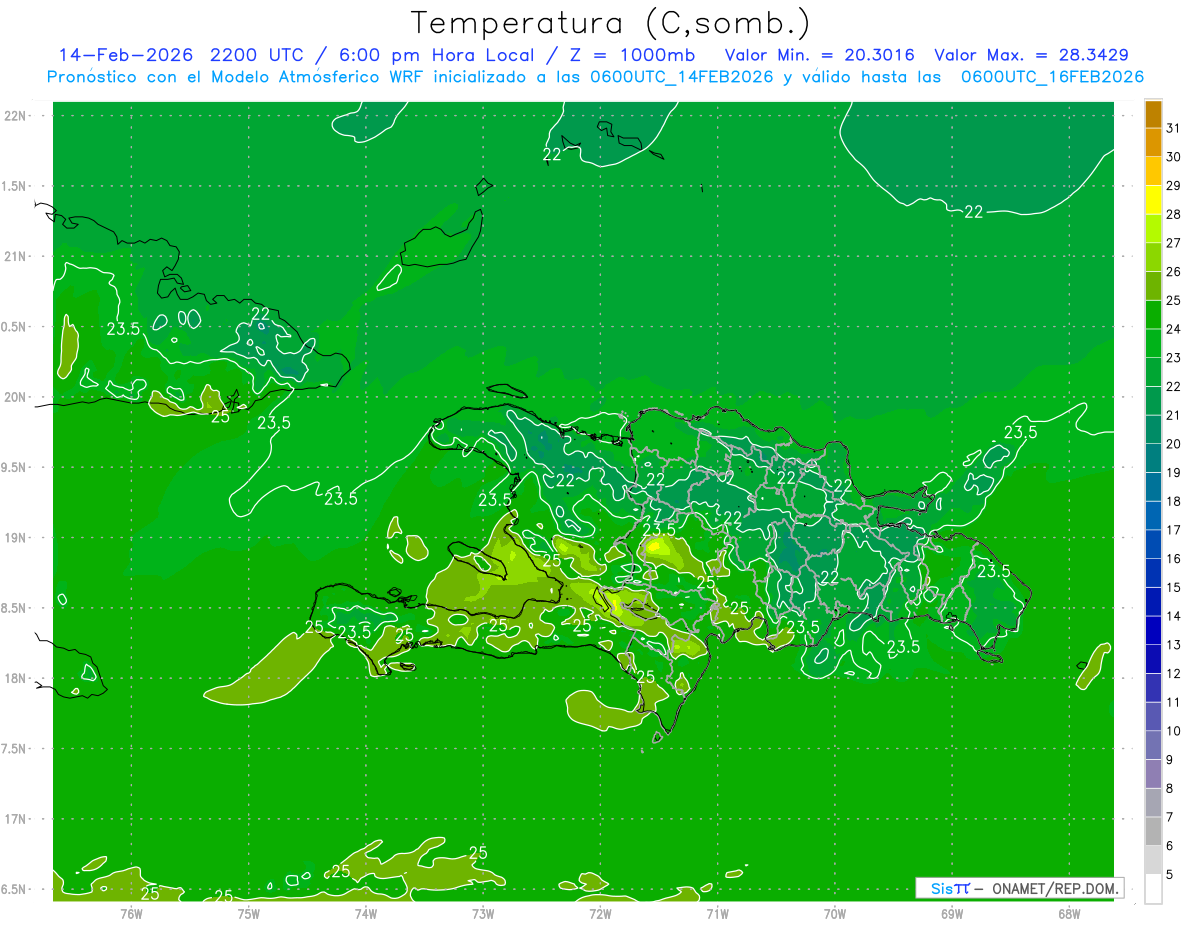The image size is (1200, 927).
Task: Pick the lime swatch between 27 and 28
Action: click(1153, 228)
